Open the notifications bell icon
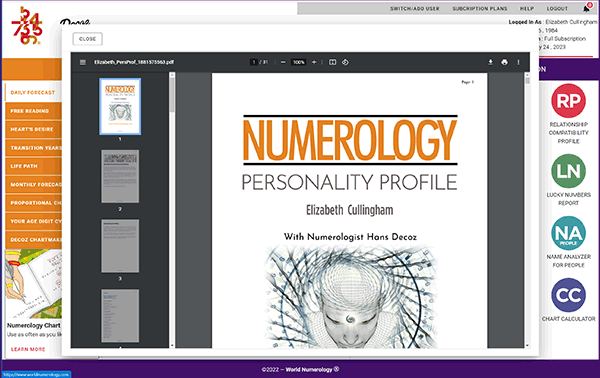The height and width of the screenshot is (378, 600). 587,8
